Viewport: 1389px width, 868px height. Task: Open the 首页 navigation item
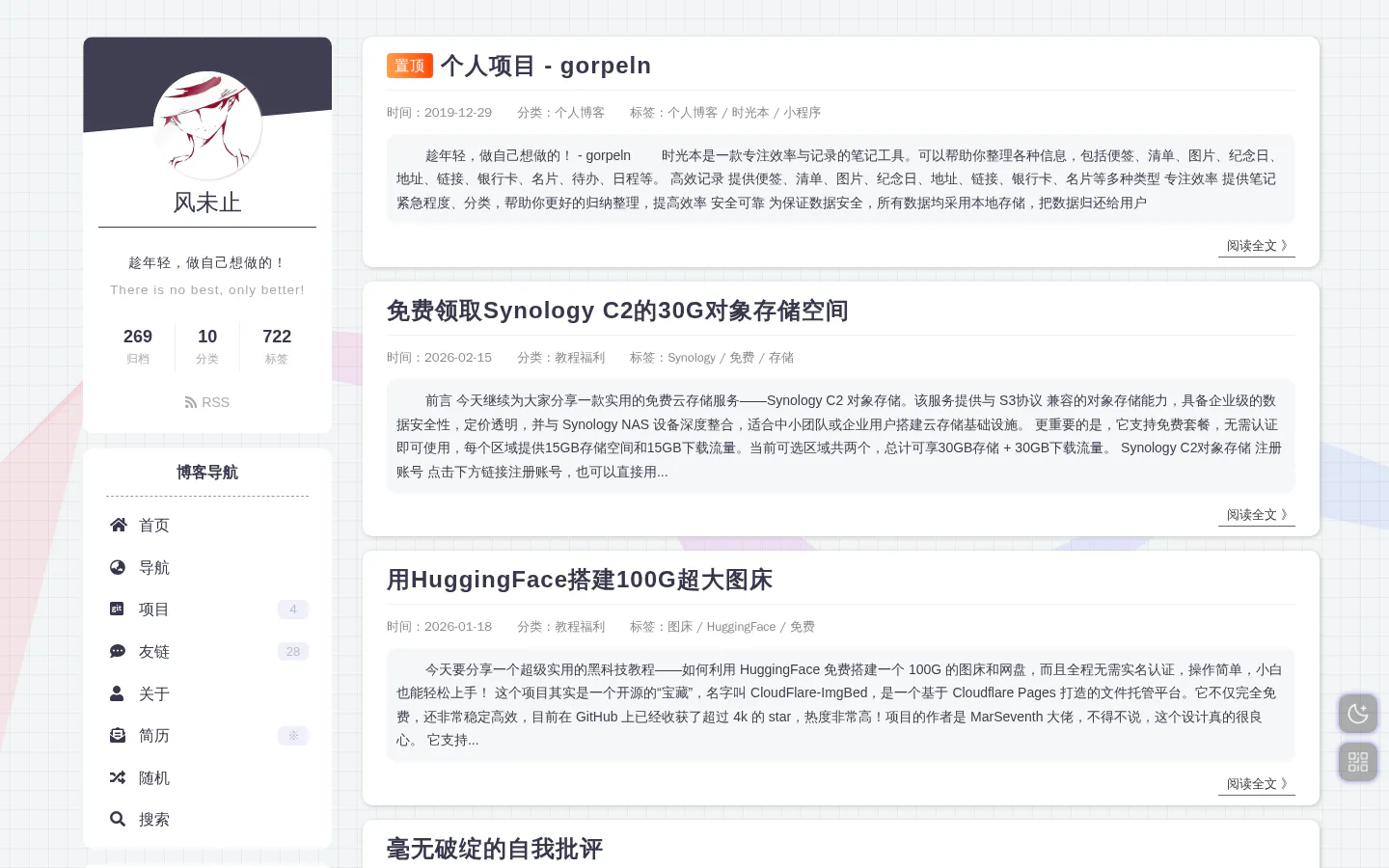pos(207,525)
